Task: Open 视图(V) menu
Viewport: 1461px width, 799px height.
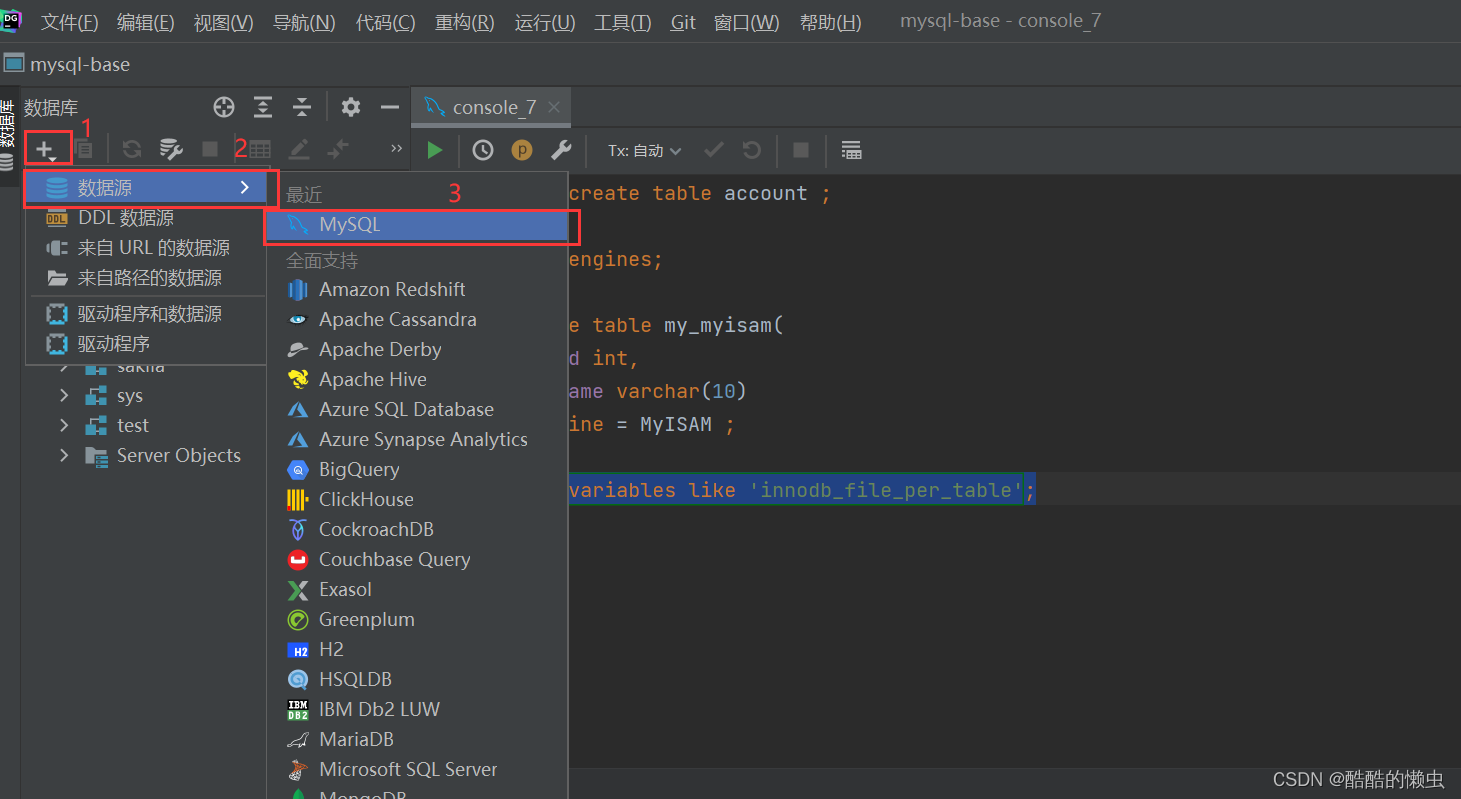Action: coord(224,22)
